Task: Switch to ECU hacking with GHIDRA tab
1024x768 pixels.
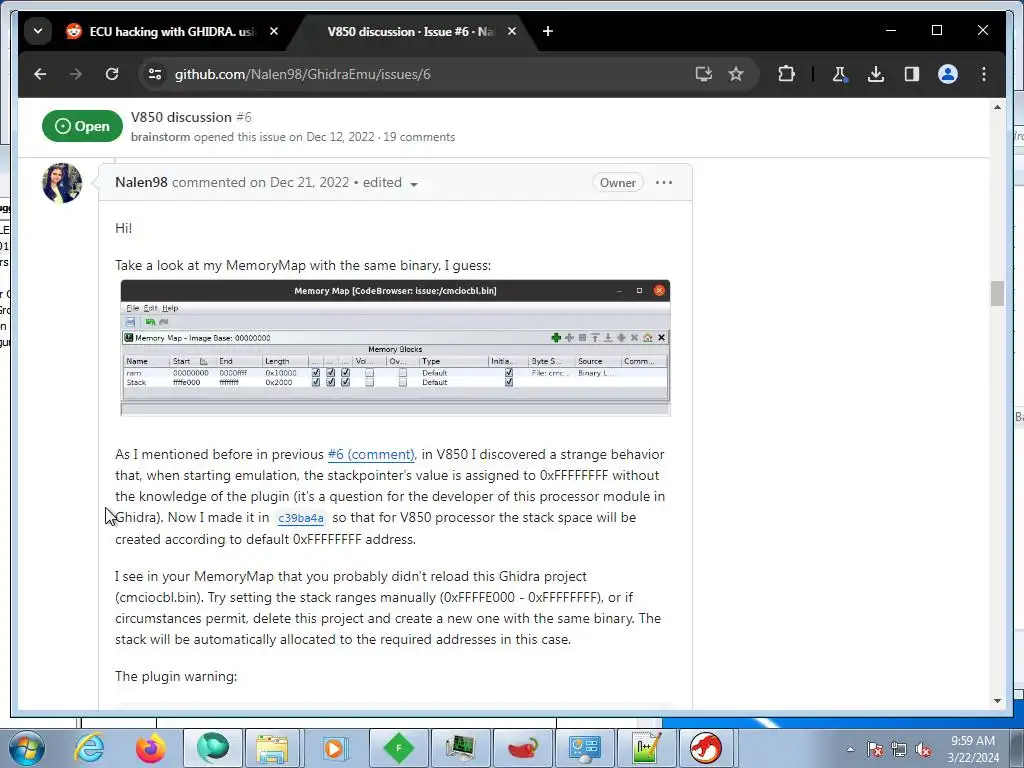Action: pyautogui.click(x=172, y=31)
